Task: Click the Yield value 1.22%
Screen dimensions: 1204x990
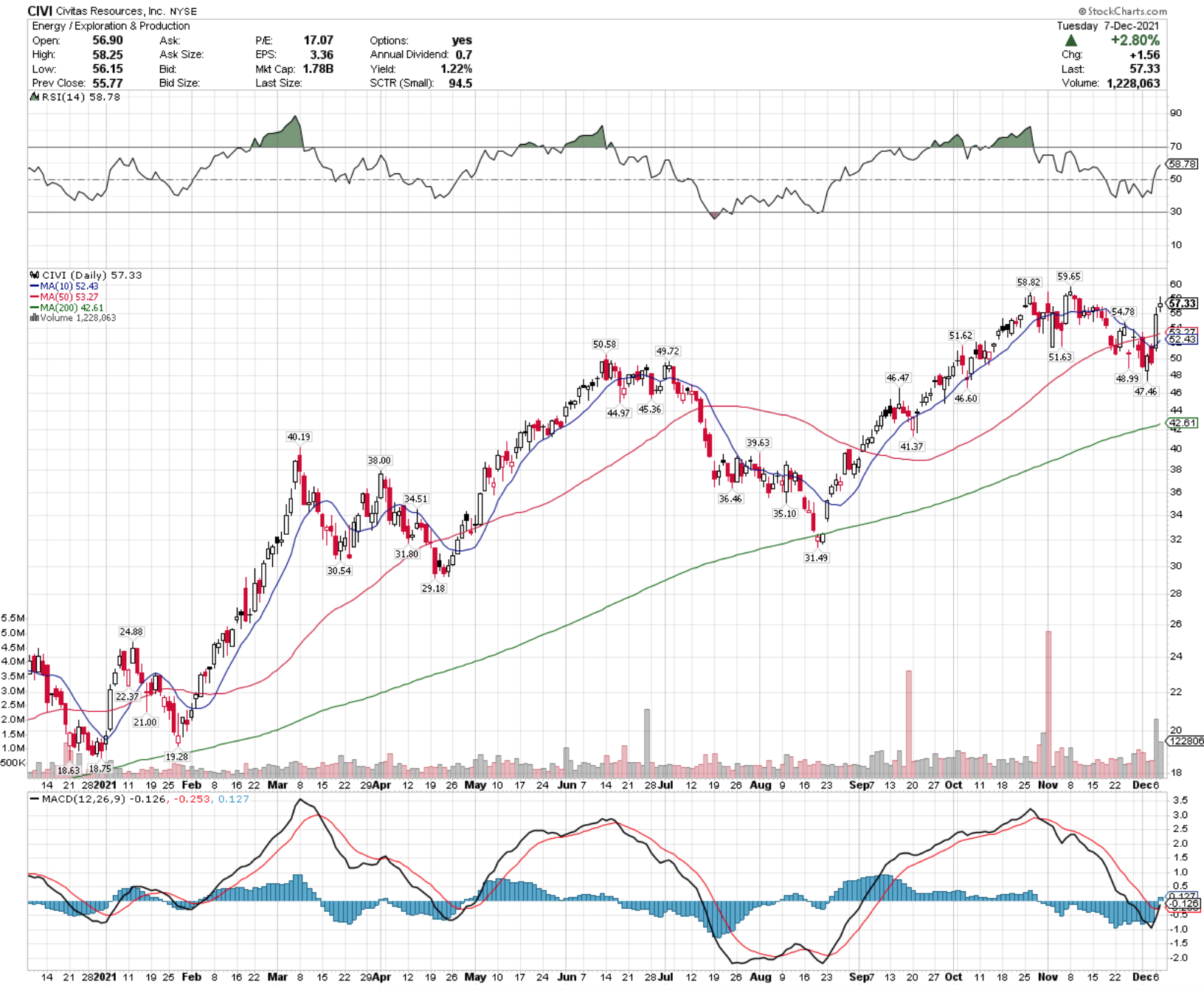Action: [x=457, y=69]
